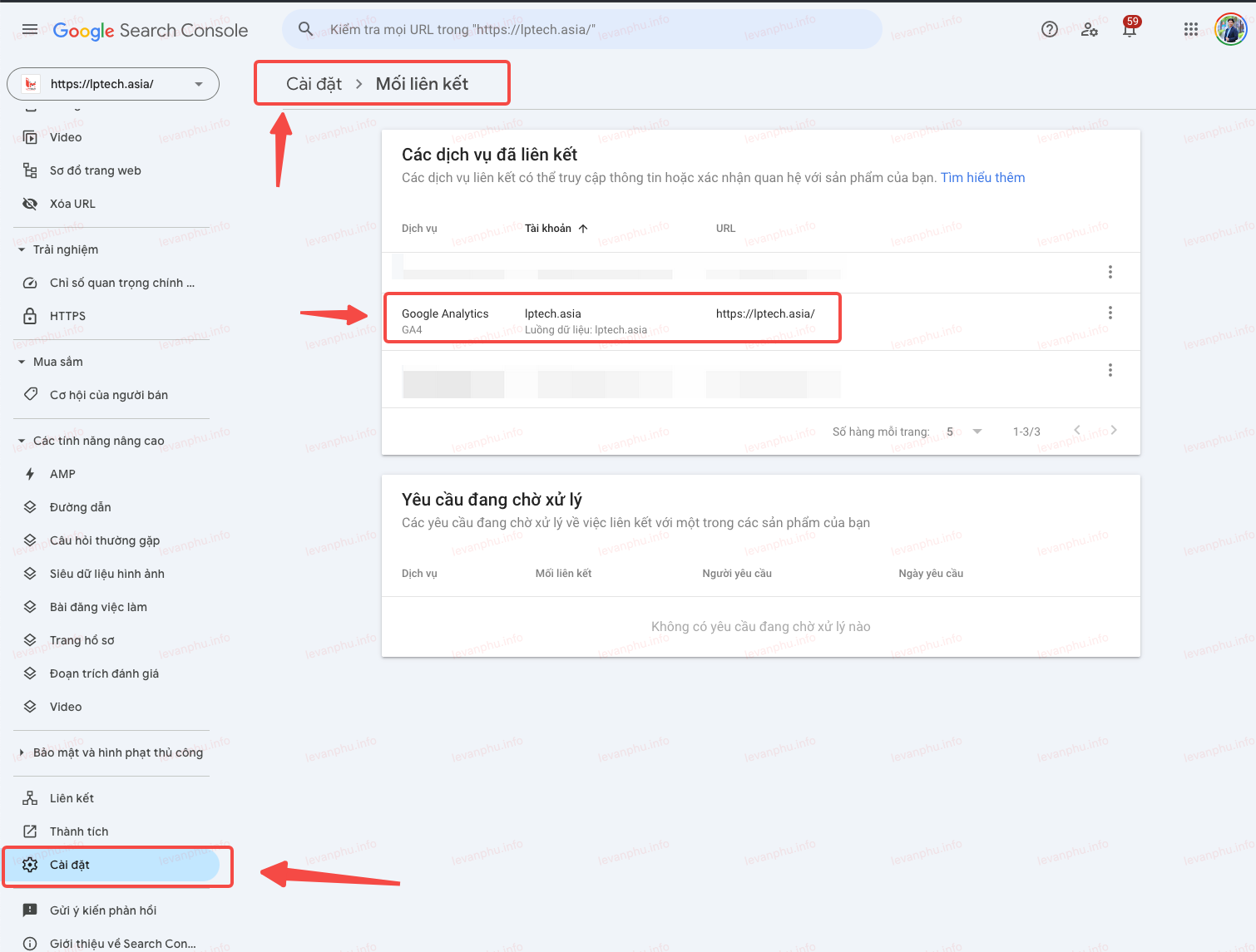1256x952 pixels.
Task: Collapse the Mua sắm section
Action: point(22,362)
